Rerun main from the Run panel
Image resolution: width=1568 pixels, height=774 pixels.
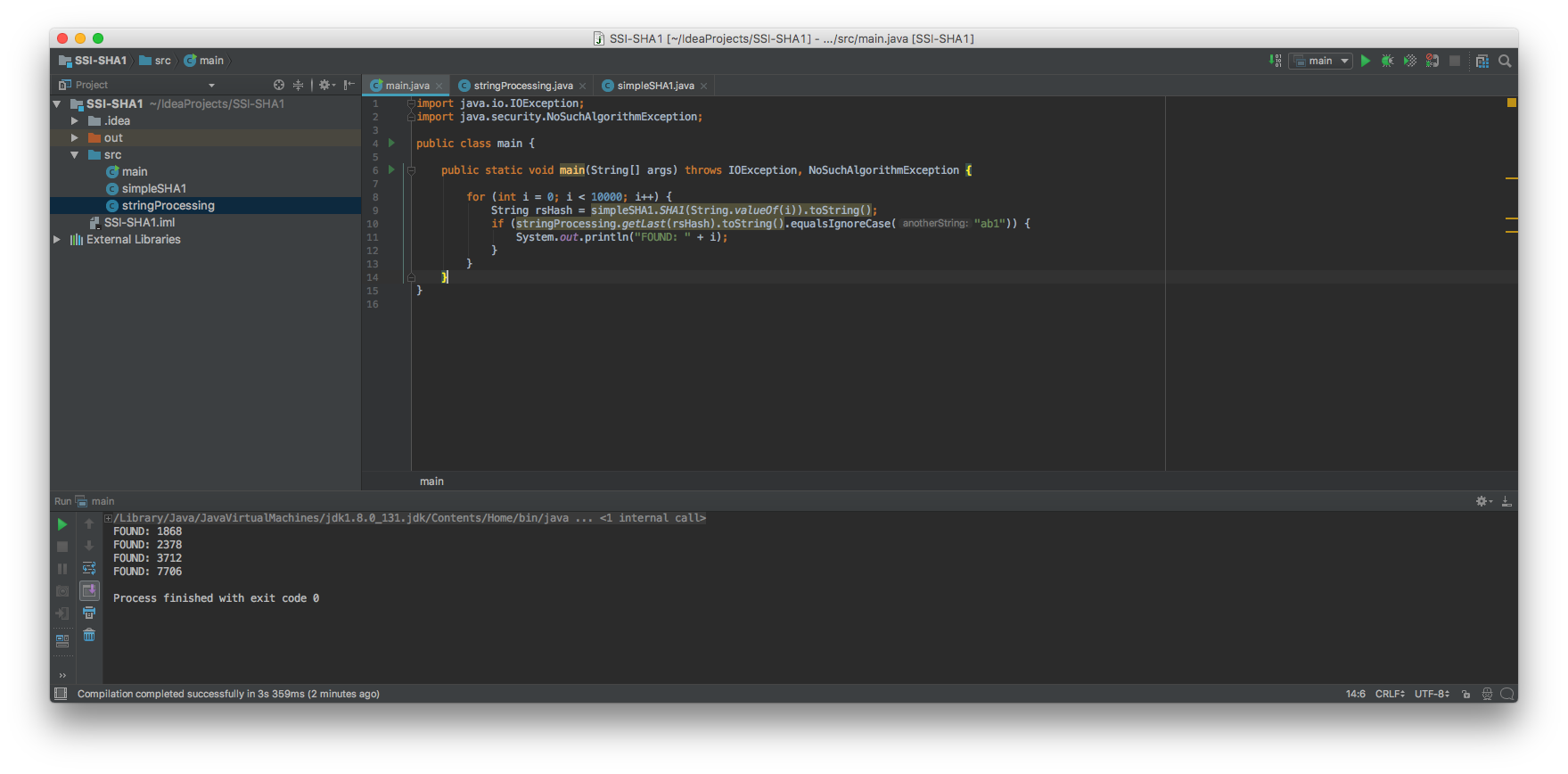pos(62,524)
